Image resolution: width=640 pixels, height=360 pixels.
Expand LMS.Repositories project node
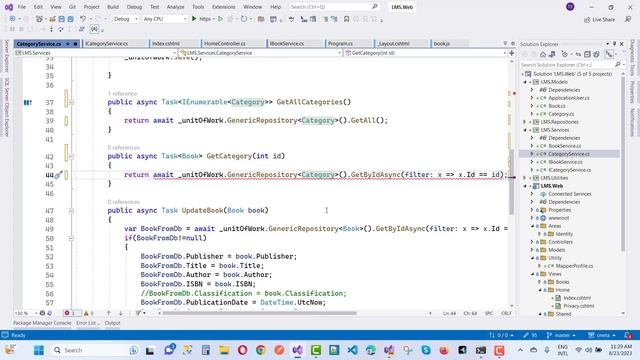click(x=525, y=122)
